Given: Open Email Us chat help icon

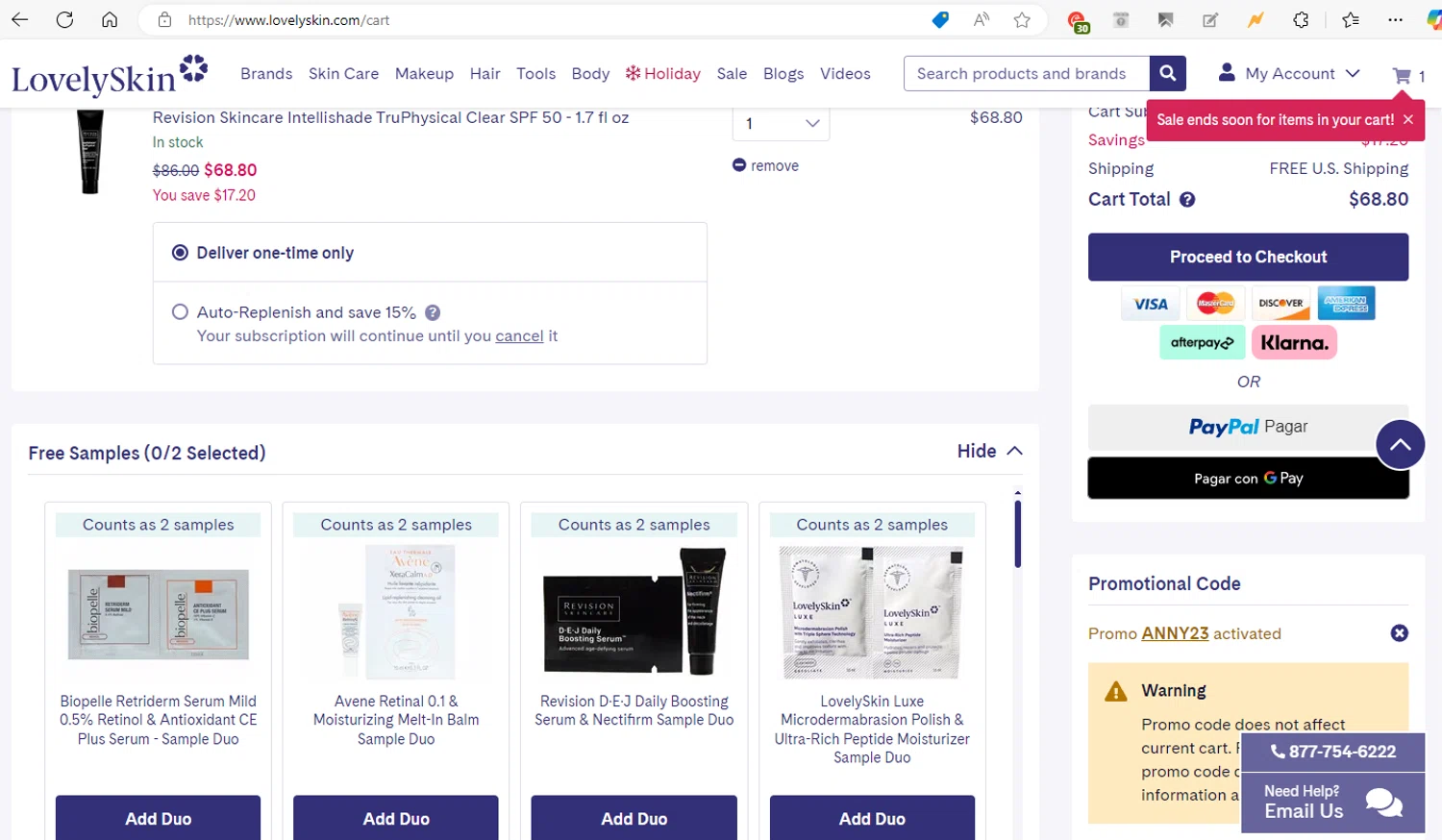Looking at the screenshot, I should click(1384, 803).
